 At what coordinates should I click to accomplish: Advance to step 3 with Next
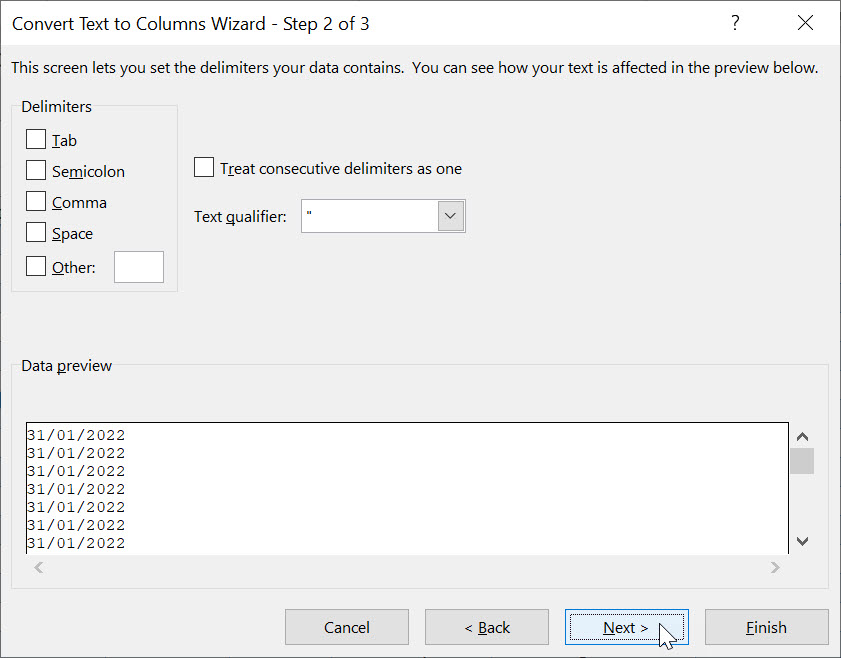[x=626, y=627]
